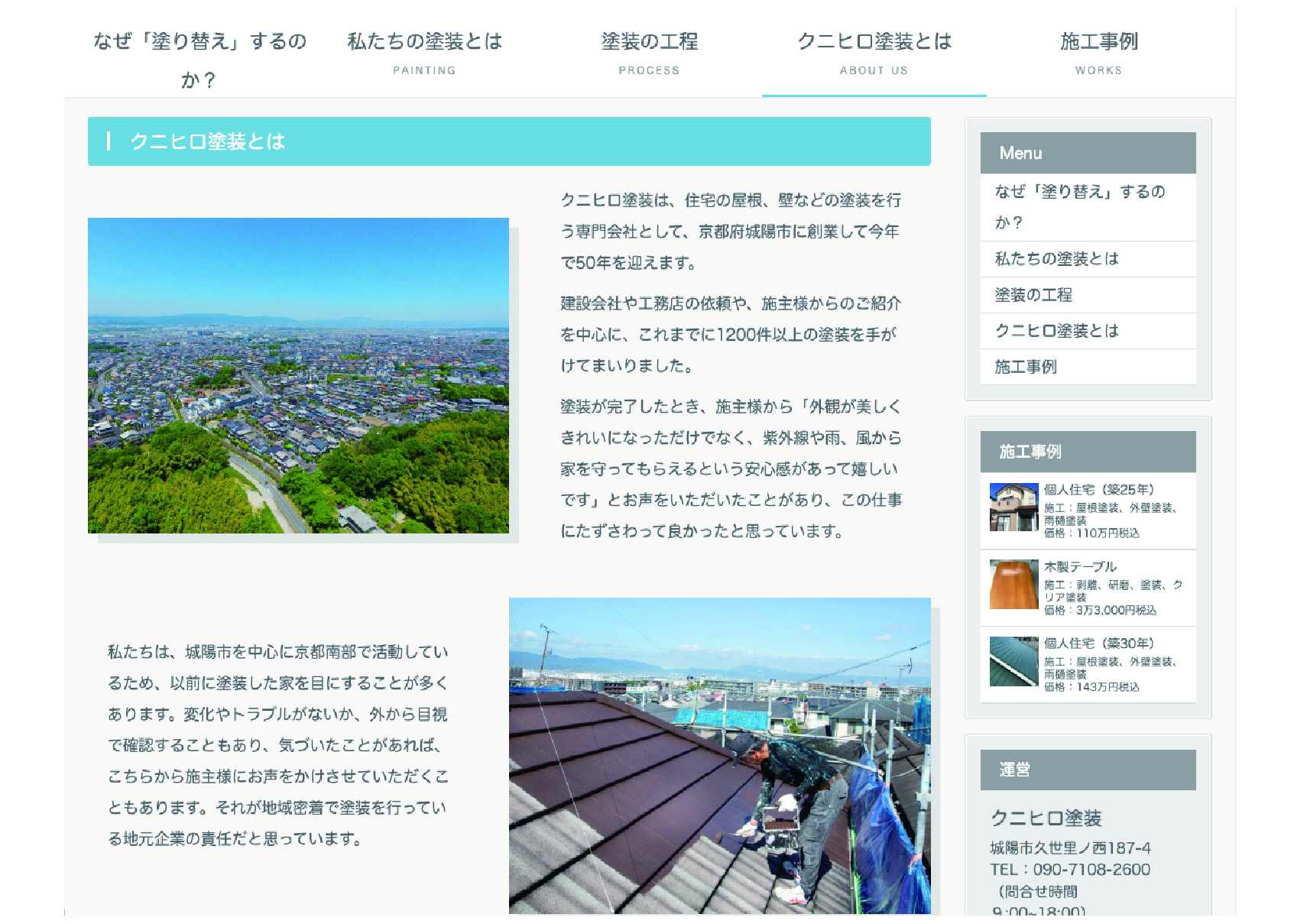Open the 私たちの塗装とは PAINTING nav tab
Viewport: 1294px width, 924px height.
[x=424, y=52]
